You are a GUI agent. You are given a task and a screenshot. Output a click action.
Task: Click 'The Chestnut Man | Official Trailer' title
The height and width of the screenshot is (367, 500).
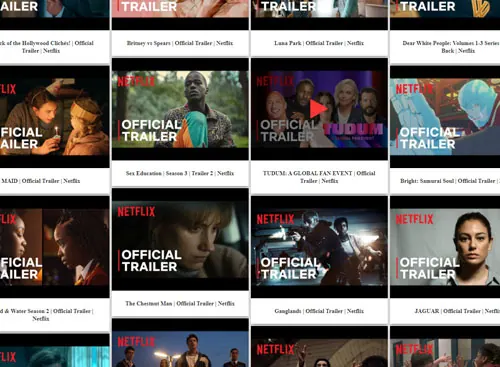[x=180, y=303]
